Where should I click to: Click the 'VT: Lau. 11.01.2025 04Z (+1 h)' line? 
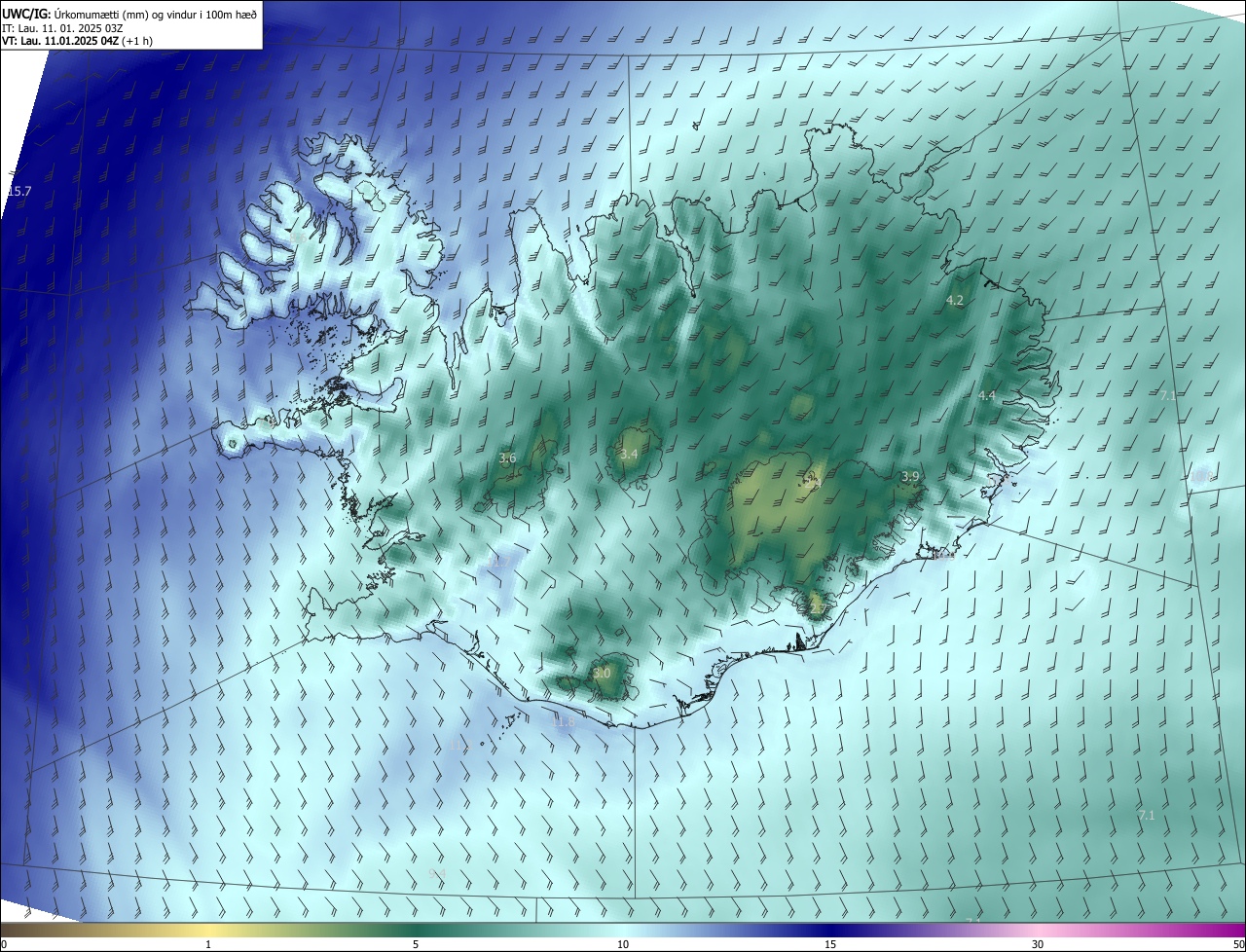coord(77,41)
